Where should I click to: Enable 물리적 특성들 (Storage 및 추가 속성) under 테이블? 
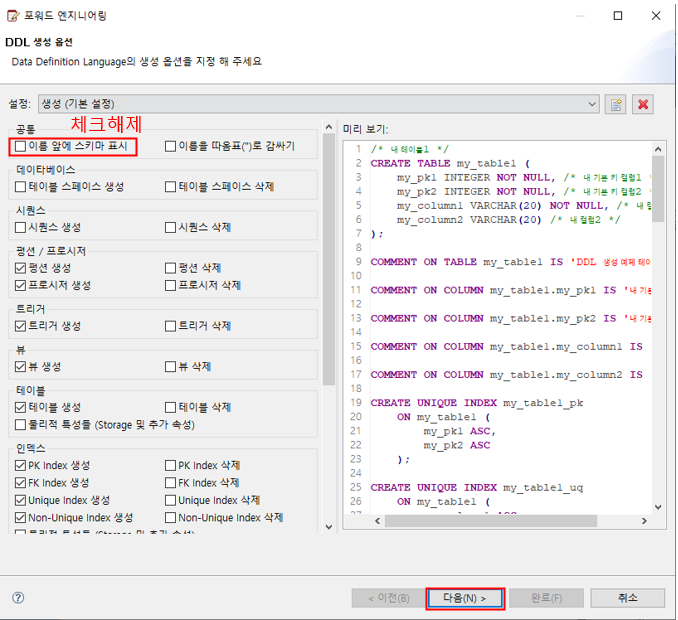pyautogui.click(x=20, y=425)
